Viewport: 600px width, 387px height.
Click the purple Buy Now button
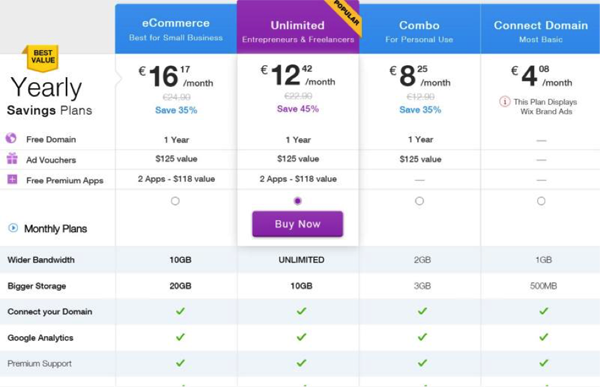pos(298,224)
